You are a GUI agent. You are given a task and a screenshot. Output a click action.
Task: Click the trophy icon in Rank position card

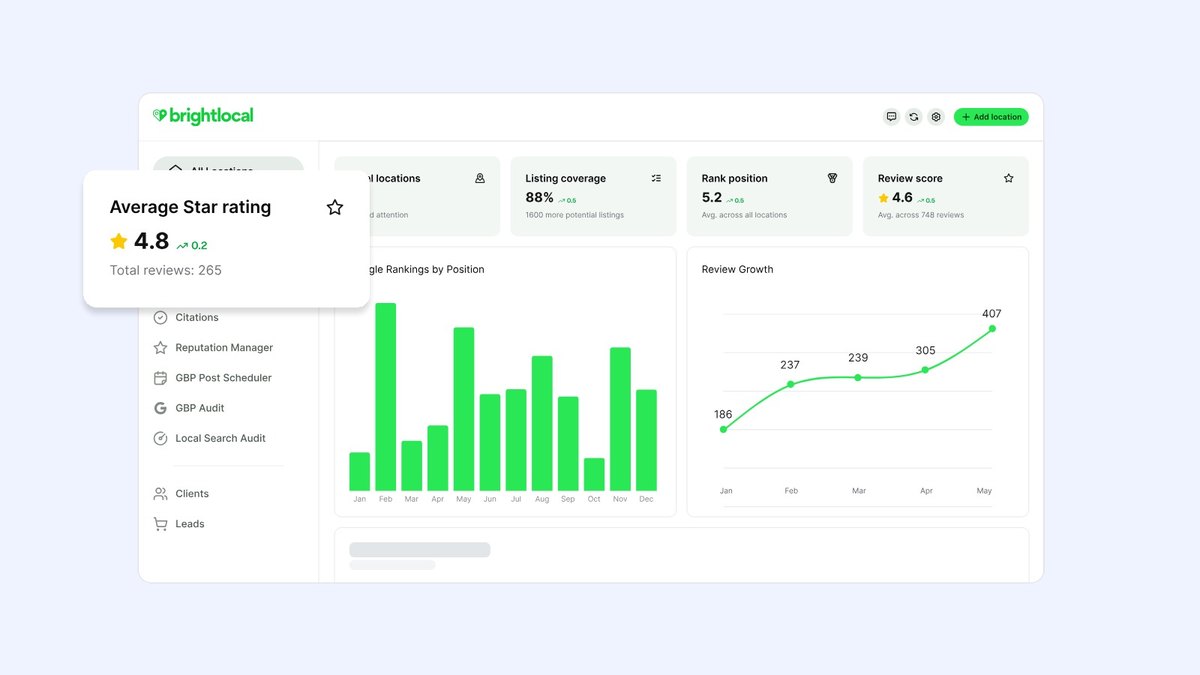tap(832, 178)
